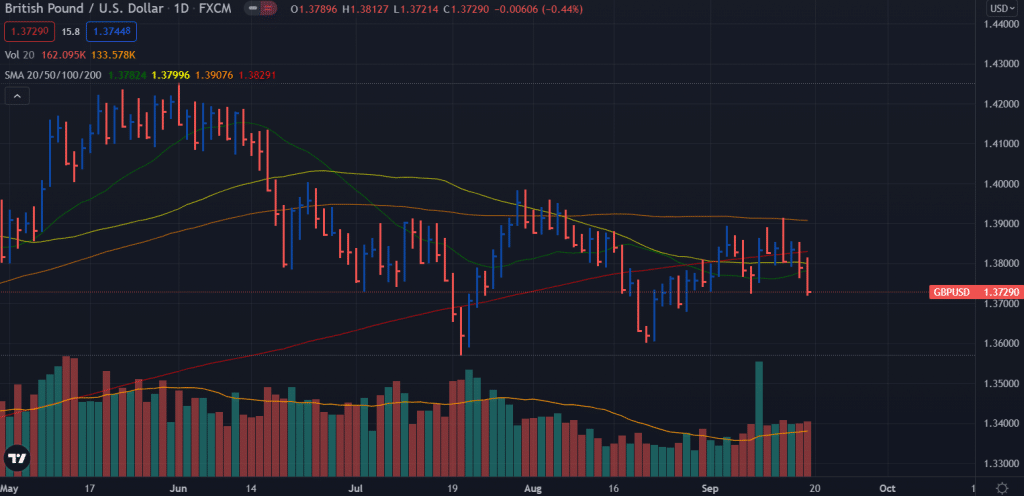
Task: Select the Vol 20 indicator legend
Action: point(20,55)
